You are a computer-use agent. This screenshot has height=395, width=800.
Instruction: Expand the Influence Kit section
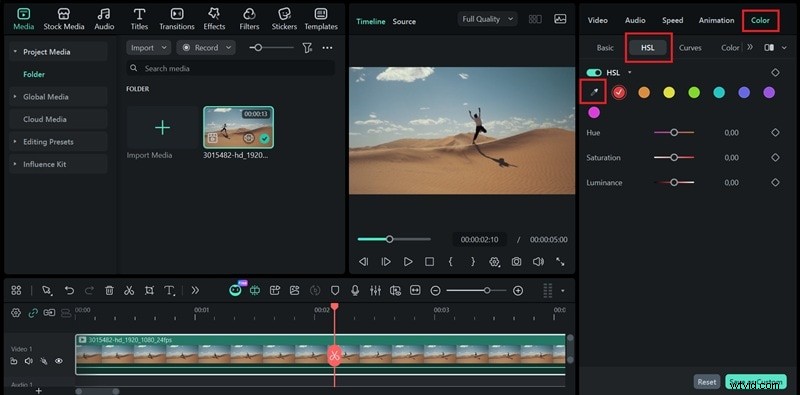coord(15,164)
